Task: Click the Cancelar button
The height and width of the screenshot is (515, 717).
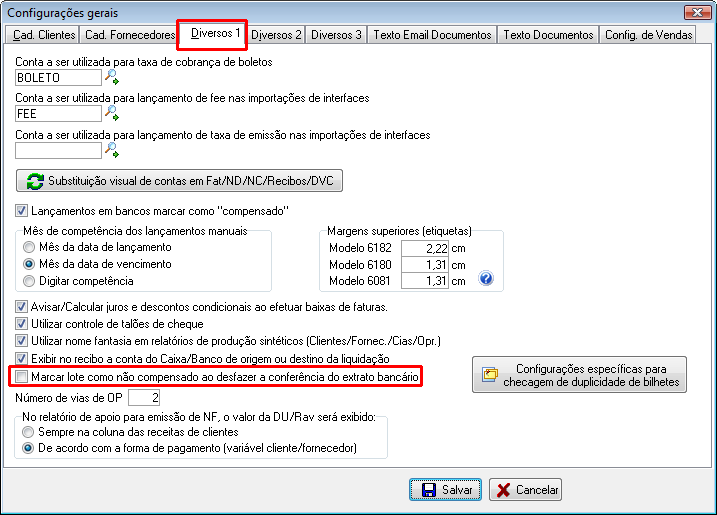Action: point(525,490)
